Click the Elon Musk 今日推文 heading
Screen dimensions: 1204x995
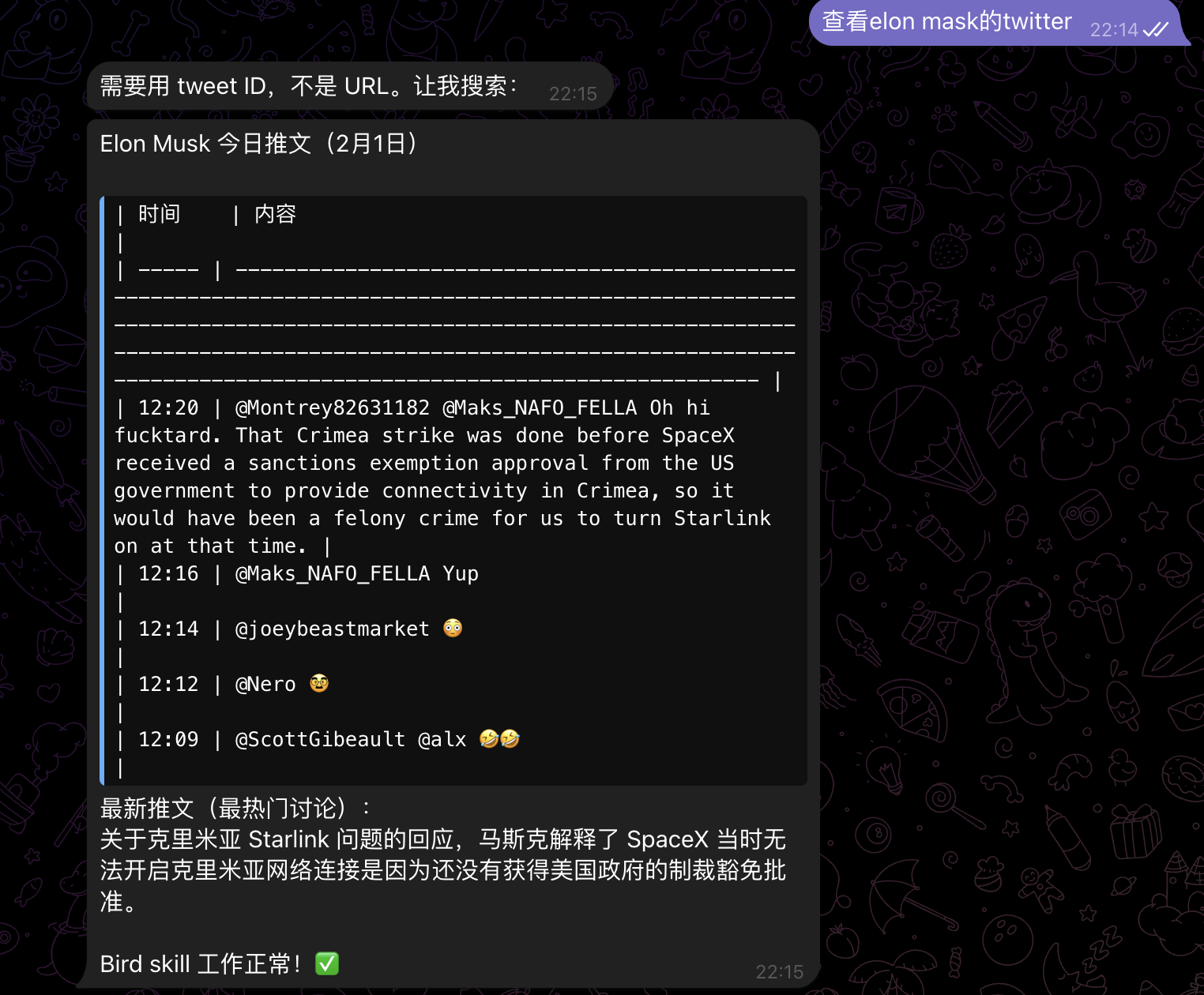pyautogui.click(x=258, y=144)
